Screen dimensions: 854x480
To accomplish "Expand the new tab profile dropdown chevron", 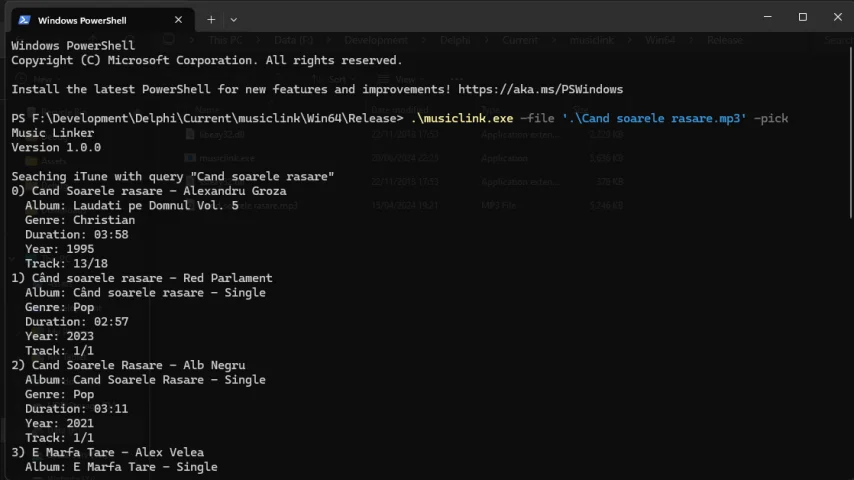I will coord(234,19).
